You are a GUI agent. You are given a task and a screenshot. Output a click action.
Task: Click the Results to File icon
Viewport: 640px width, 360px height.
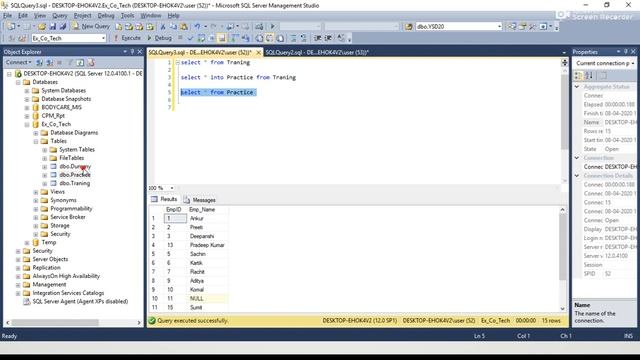(x=280, y=38)
